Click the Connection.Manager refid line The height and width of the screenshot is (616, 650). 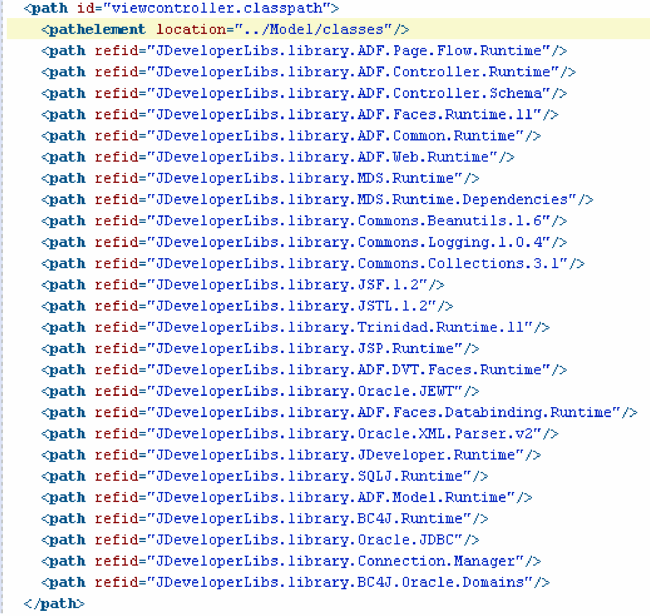click(x=291, y=561)
